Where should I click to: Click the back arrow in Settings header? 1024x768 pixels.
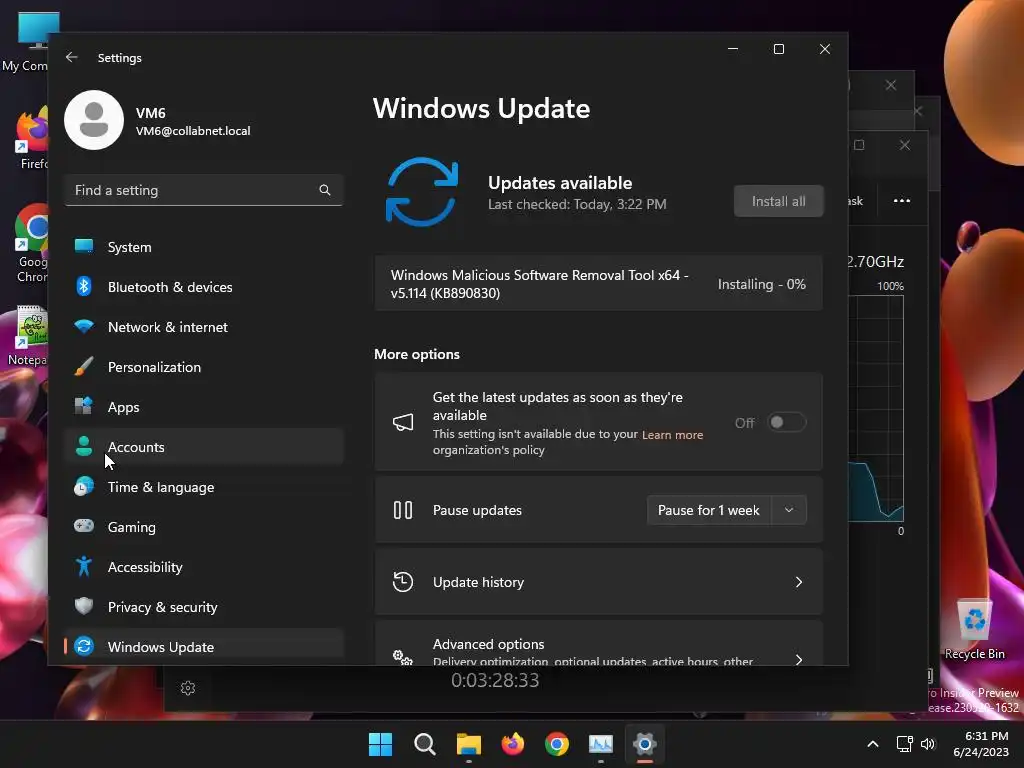pos(72,57)
